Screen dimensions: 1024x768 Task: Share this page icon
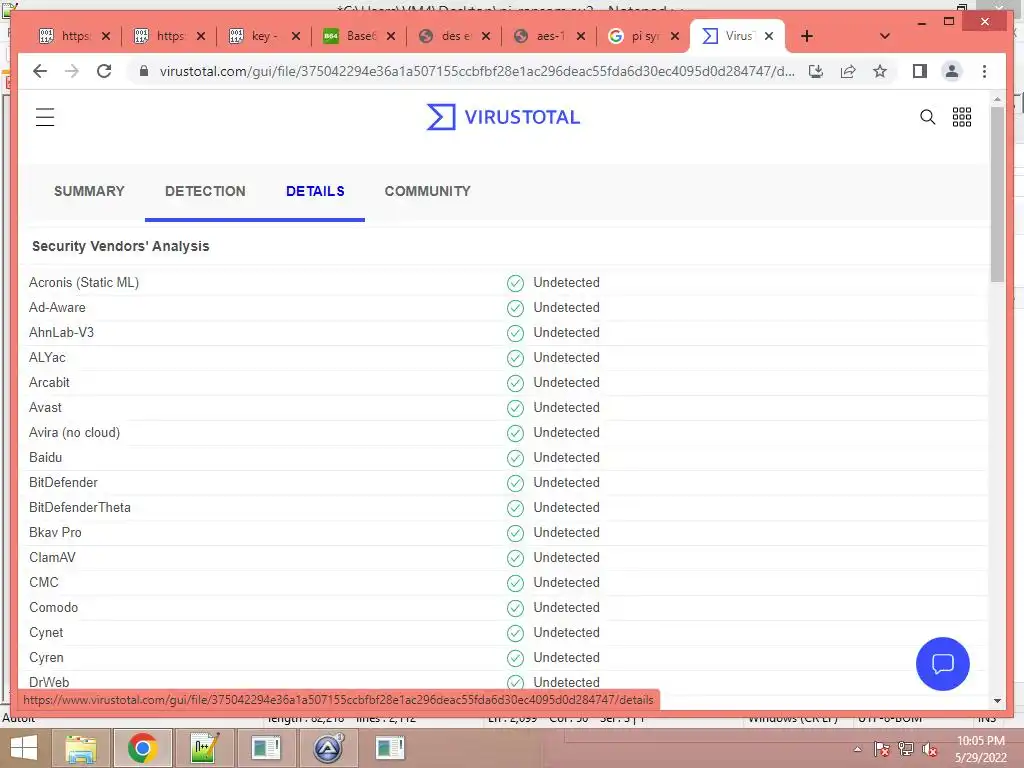click(848, 71)
